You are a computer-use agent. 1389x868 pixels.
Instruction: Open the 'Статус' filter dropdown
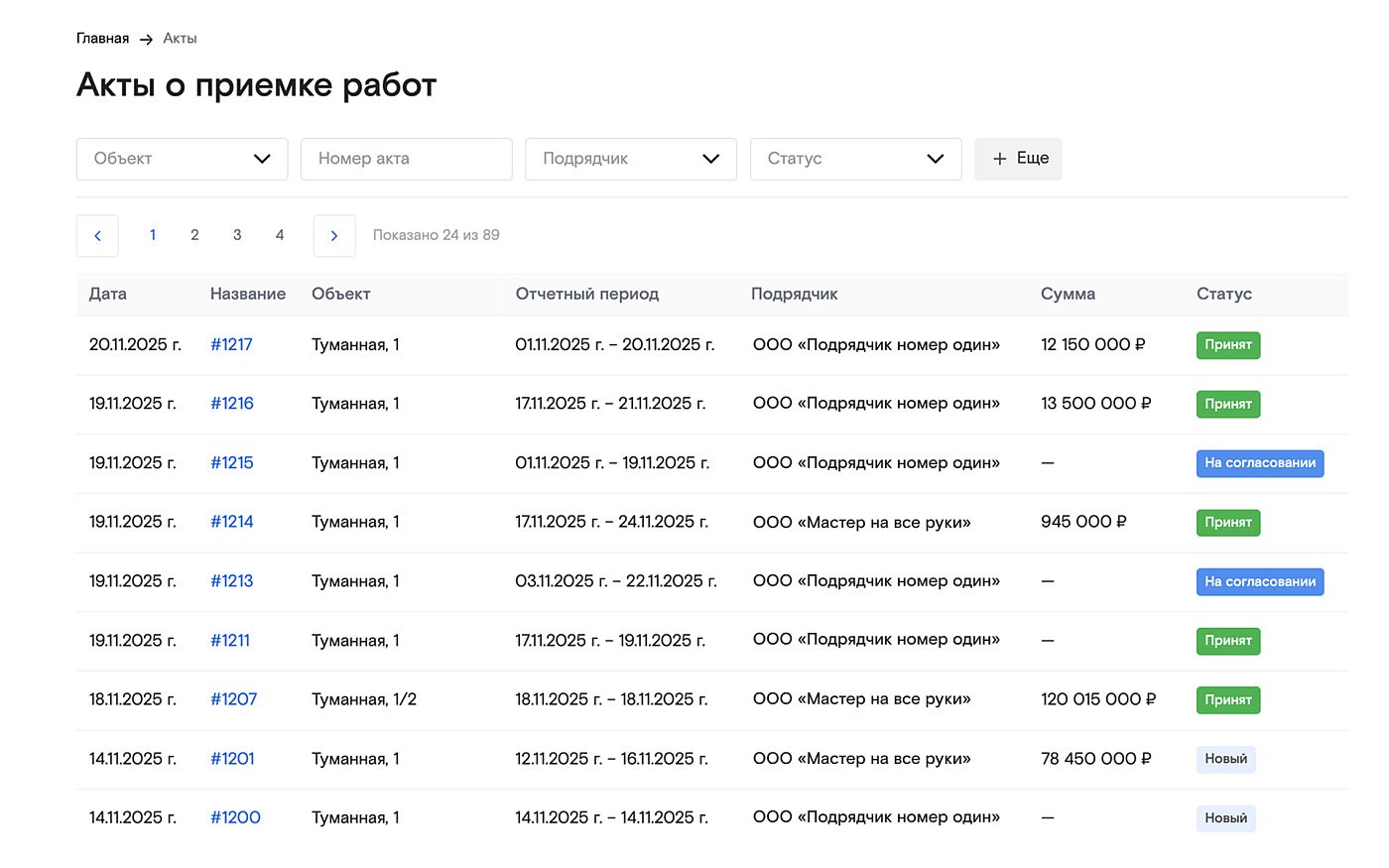pyautogui.click(x=855, y=159)
